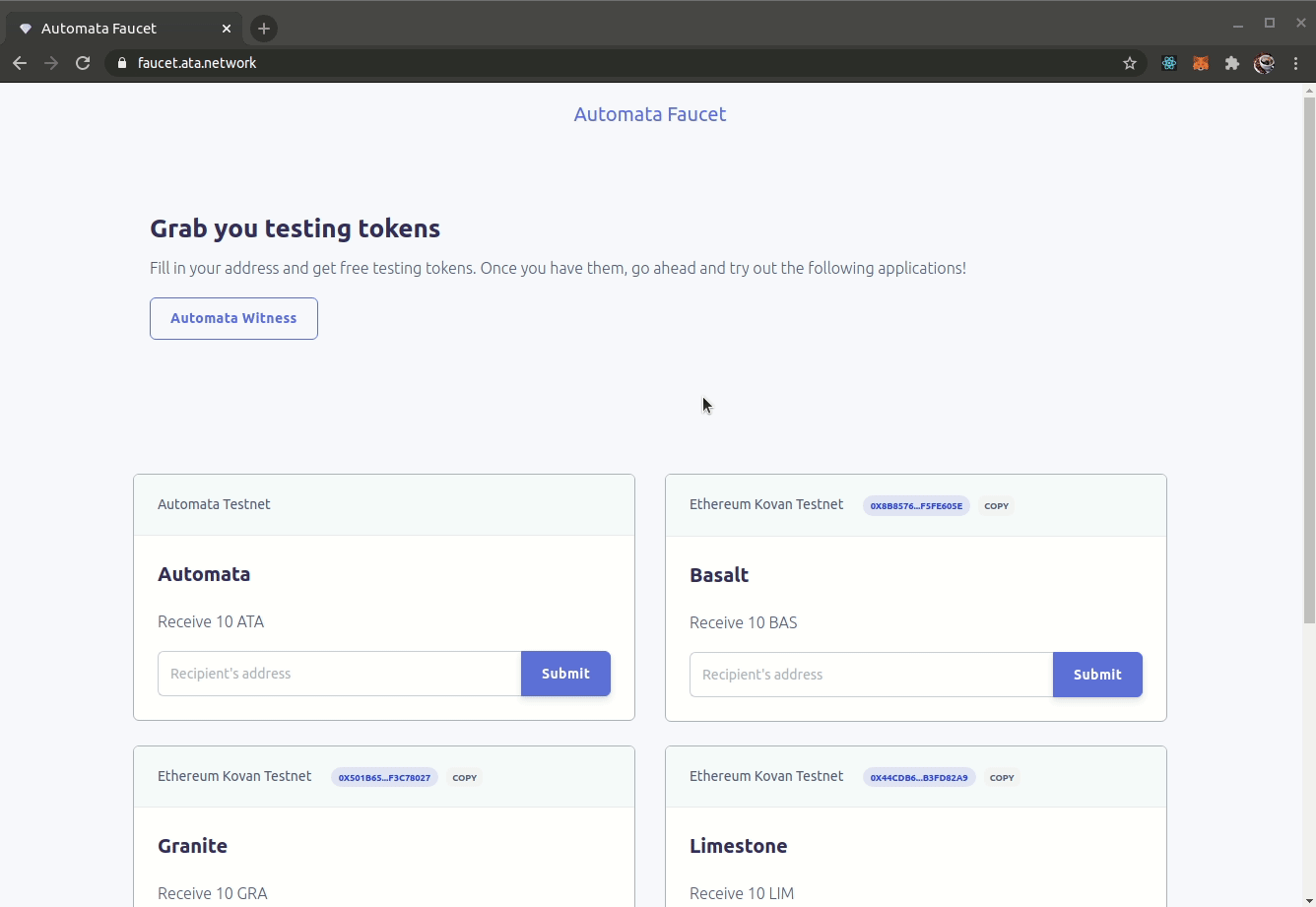
Task: Focus the Automata ATA recipient address field
Action: [340, 674]
